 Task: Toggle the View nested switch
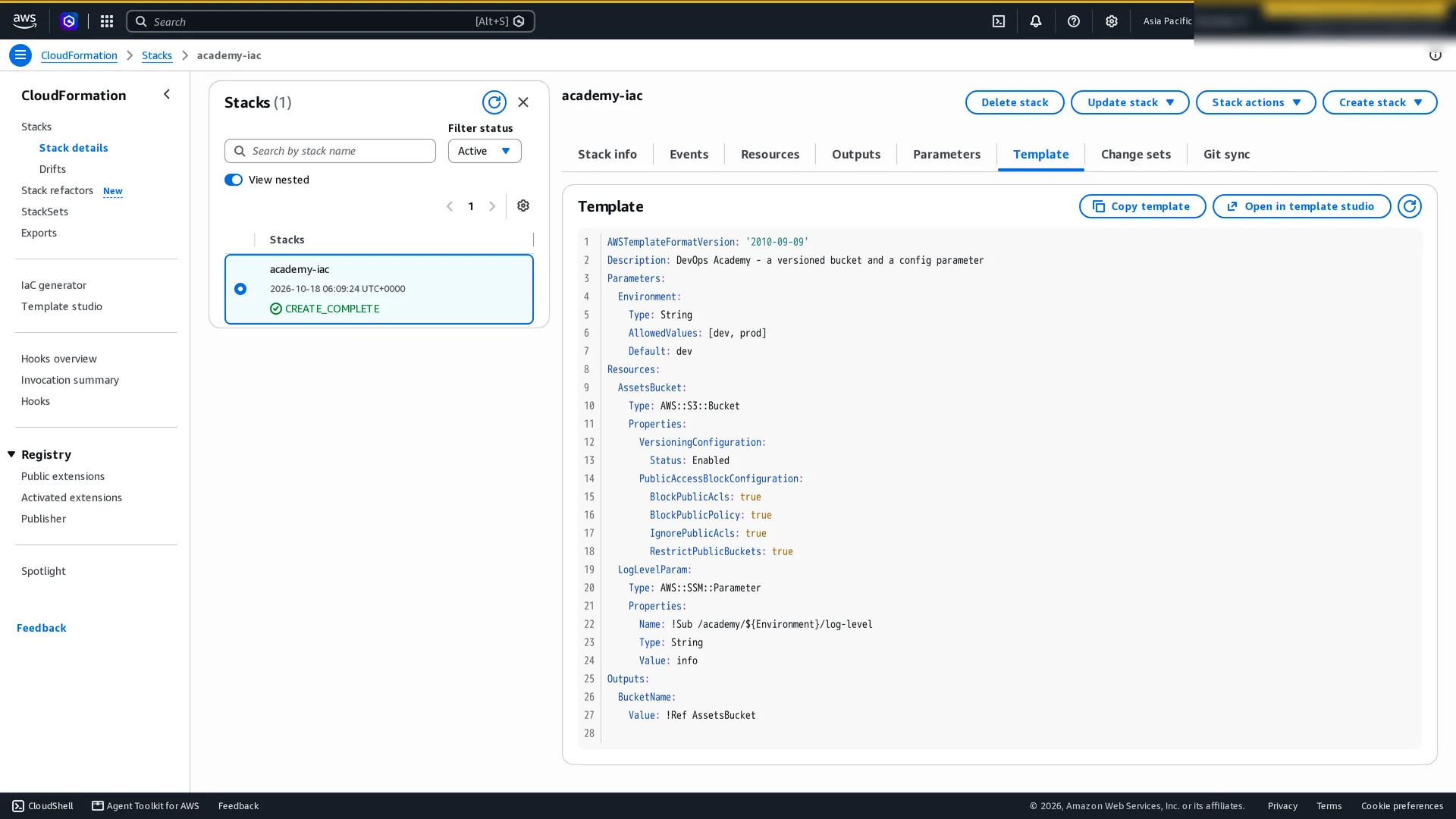234,180
